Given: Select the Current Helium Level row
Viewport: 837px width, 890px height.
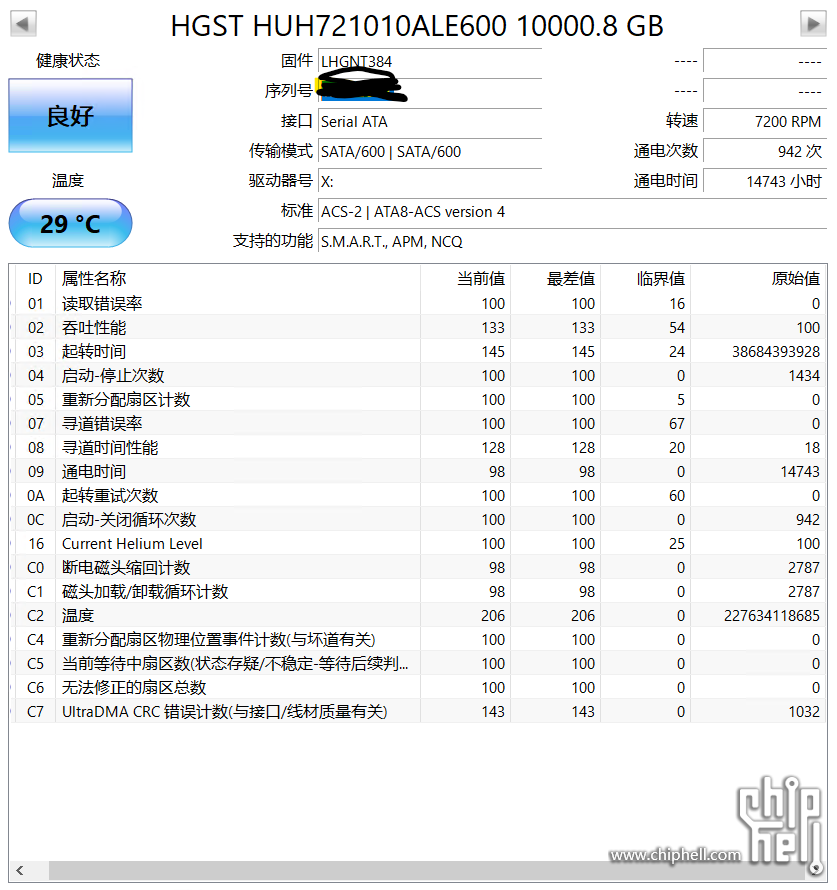Looking at the screenshot, I should pyautogui.click(x=418, y=544).
